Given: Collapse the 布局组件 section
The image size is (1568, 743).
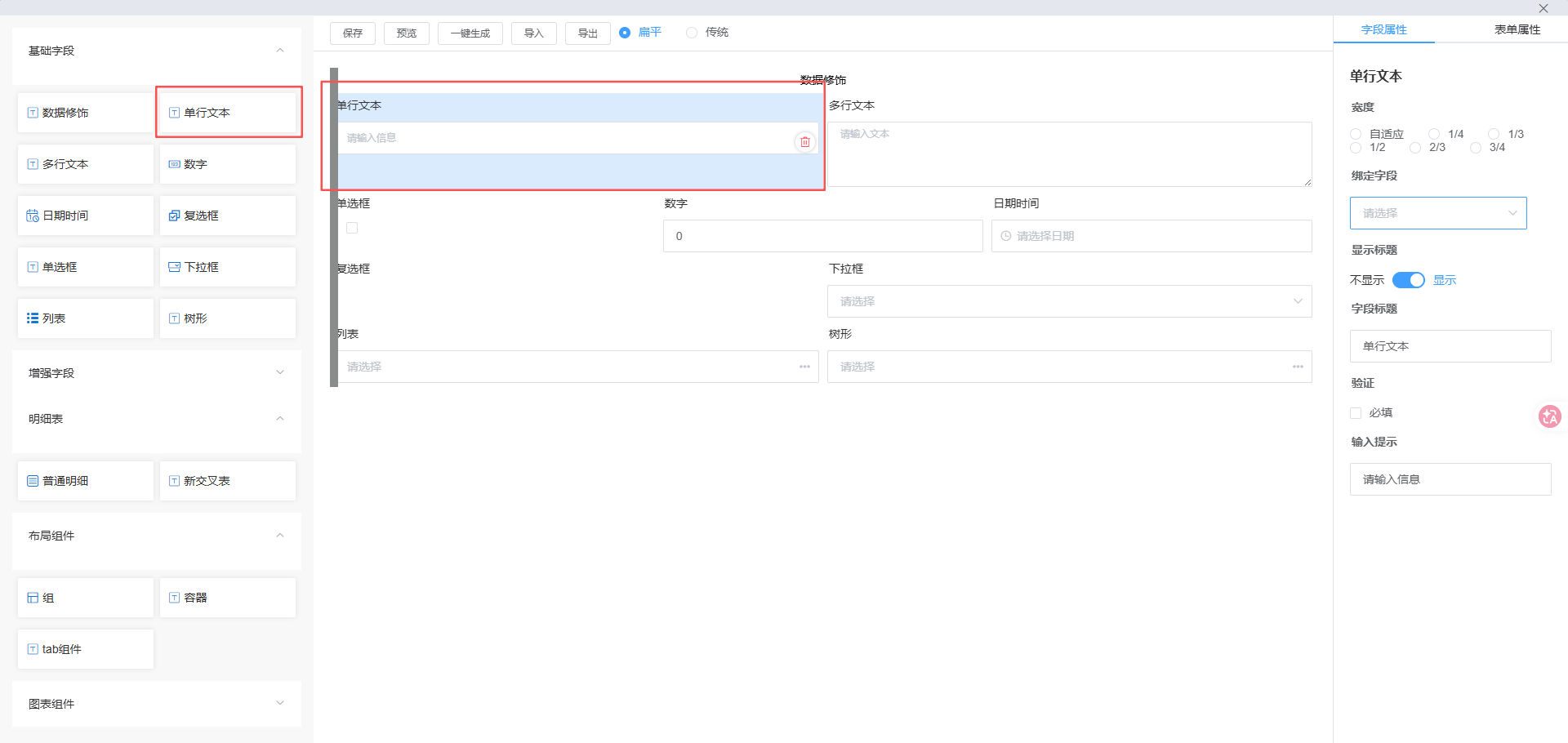Looking at the screenshot, I should coord(280,536).
